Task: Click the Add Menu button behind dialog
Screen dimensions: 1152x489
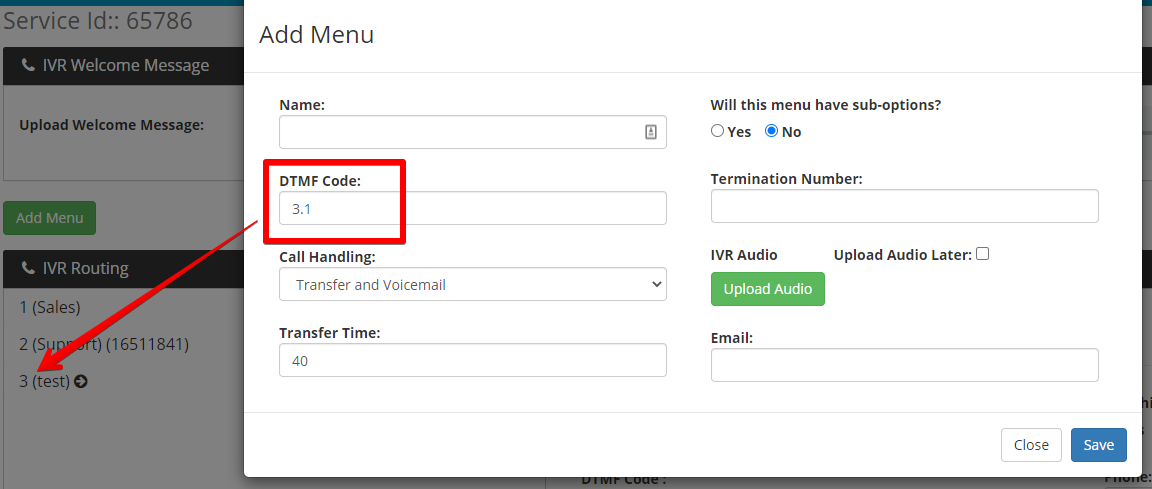Action: [49, 218]
